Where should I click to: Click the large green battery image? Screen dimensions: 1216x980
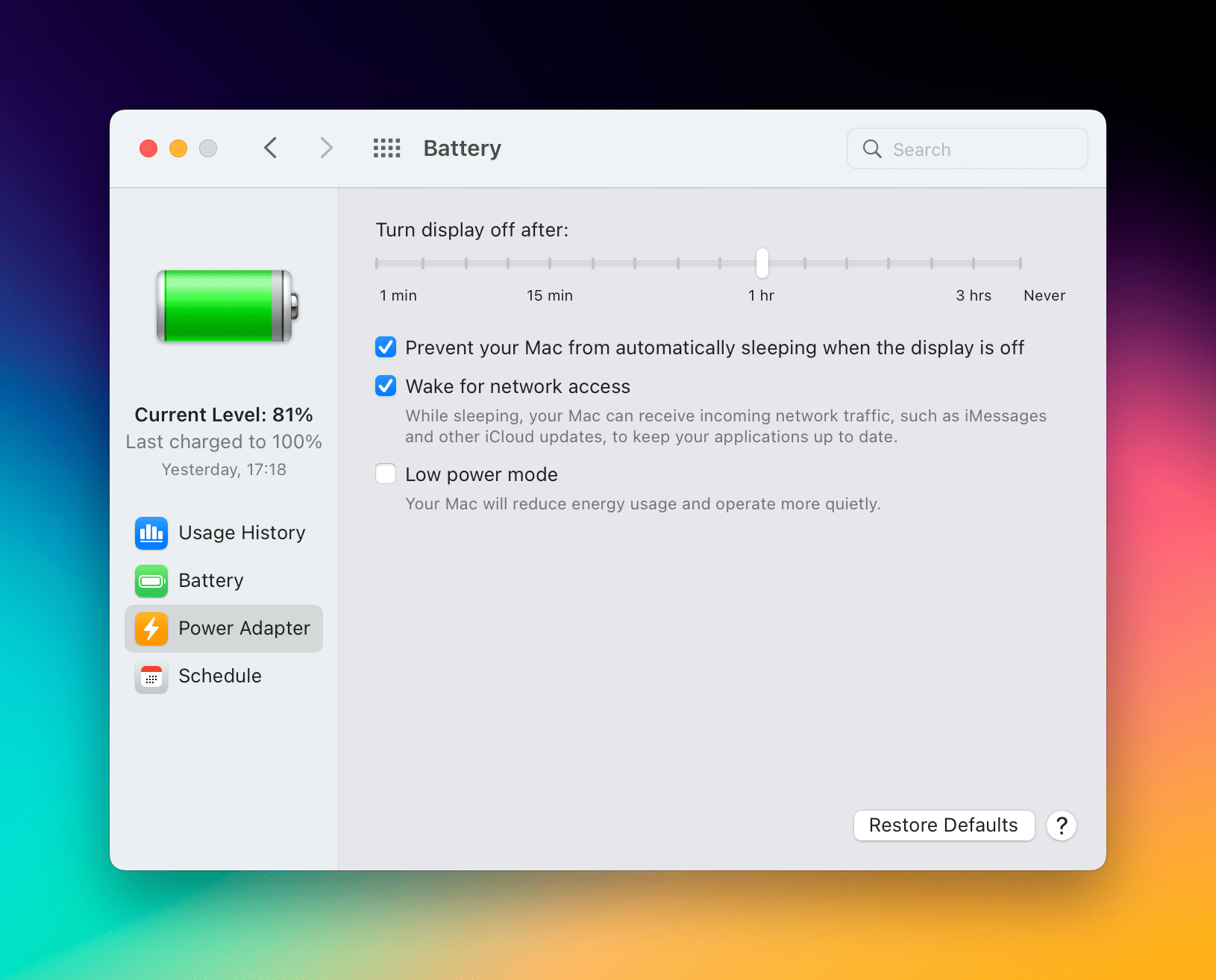[x=227, y=307]
